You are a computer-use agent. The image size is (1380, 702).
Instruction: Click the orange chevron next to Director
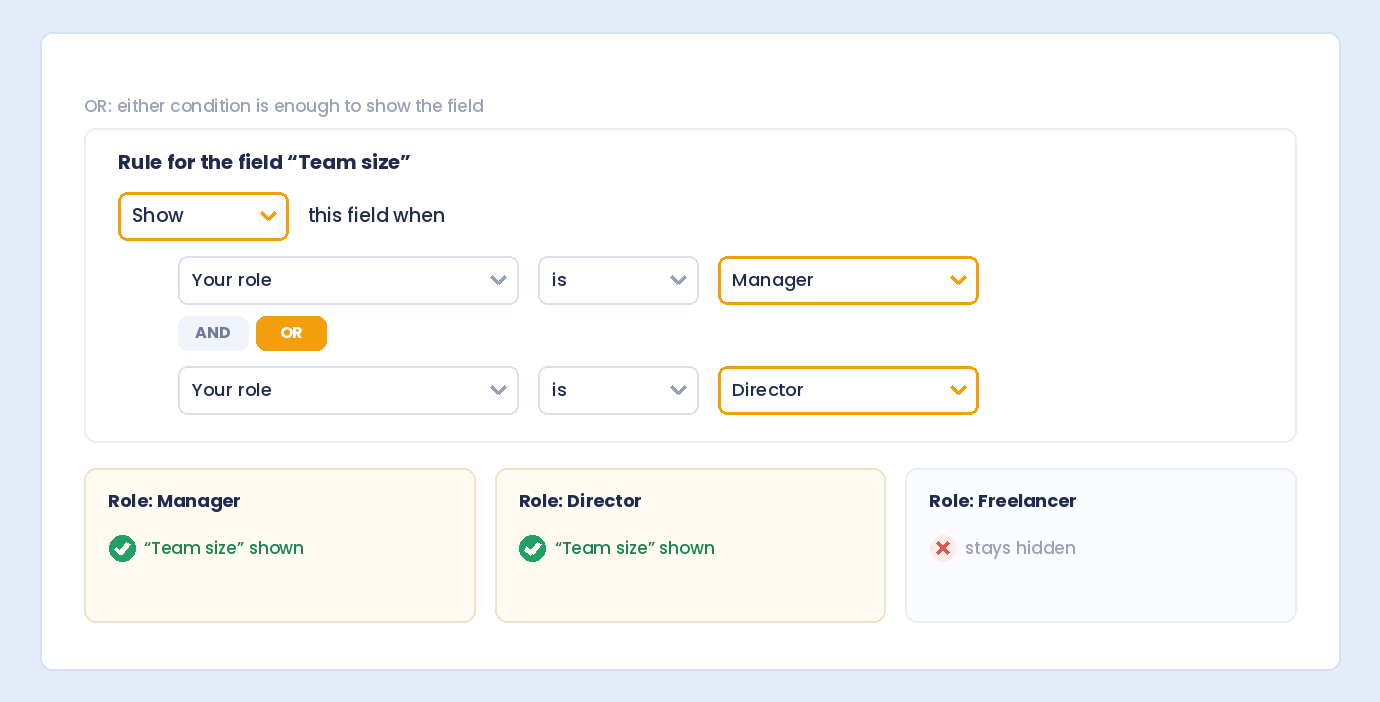tap(958, 390)
